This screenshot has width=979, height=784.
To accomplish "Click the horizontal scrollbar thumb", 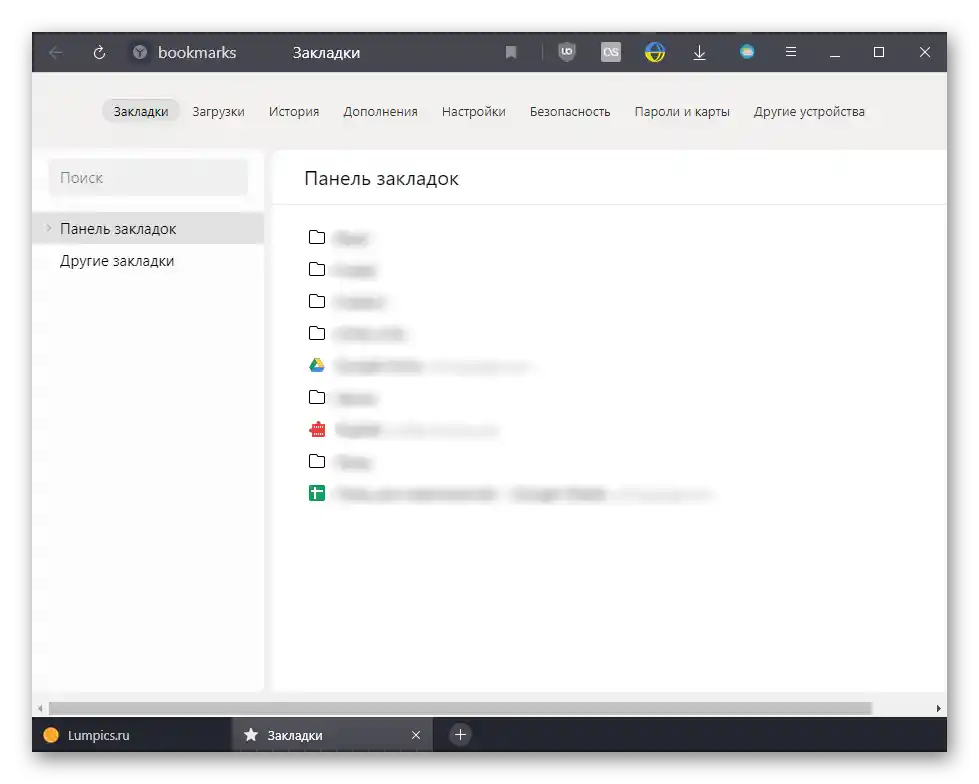I will (460, 708).
